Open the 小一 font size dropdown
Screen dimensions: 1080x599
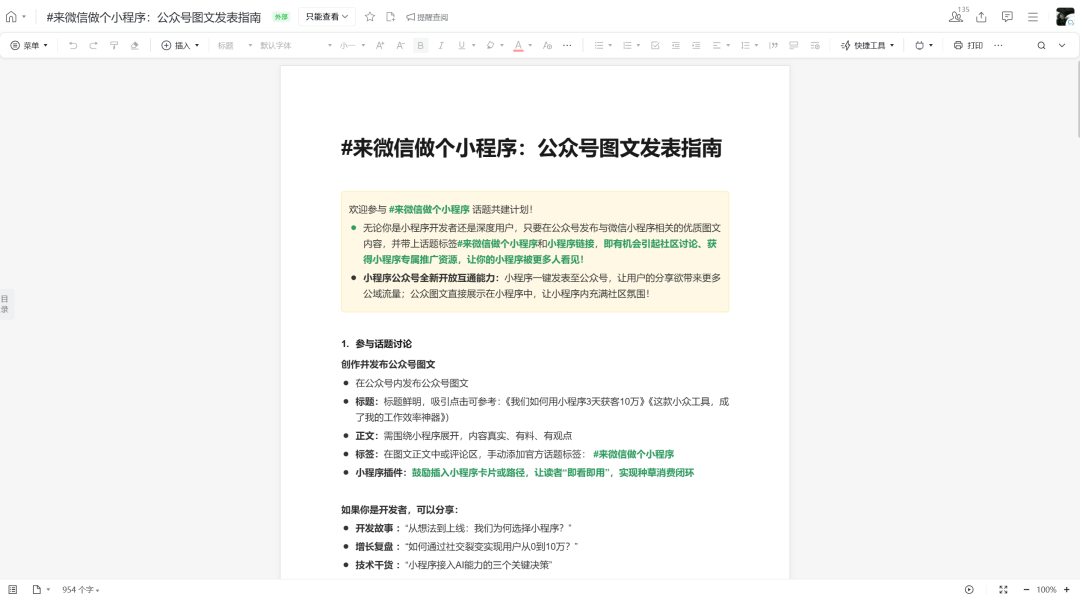(x=352, y=45)
